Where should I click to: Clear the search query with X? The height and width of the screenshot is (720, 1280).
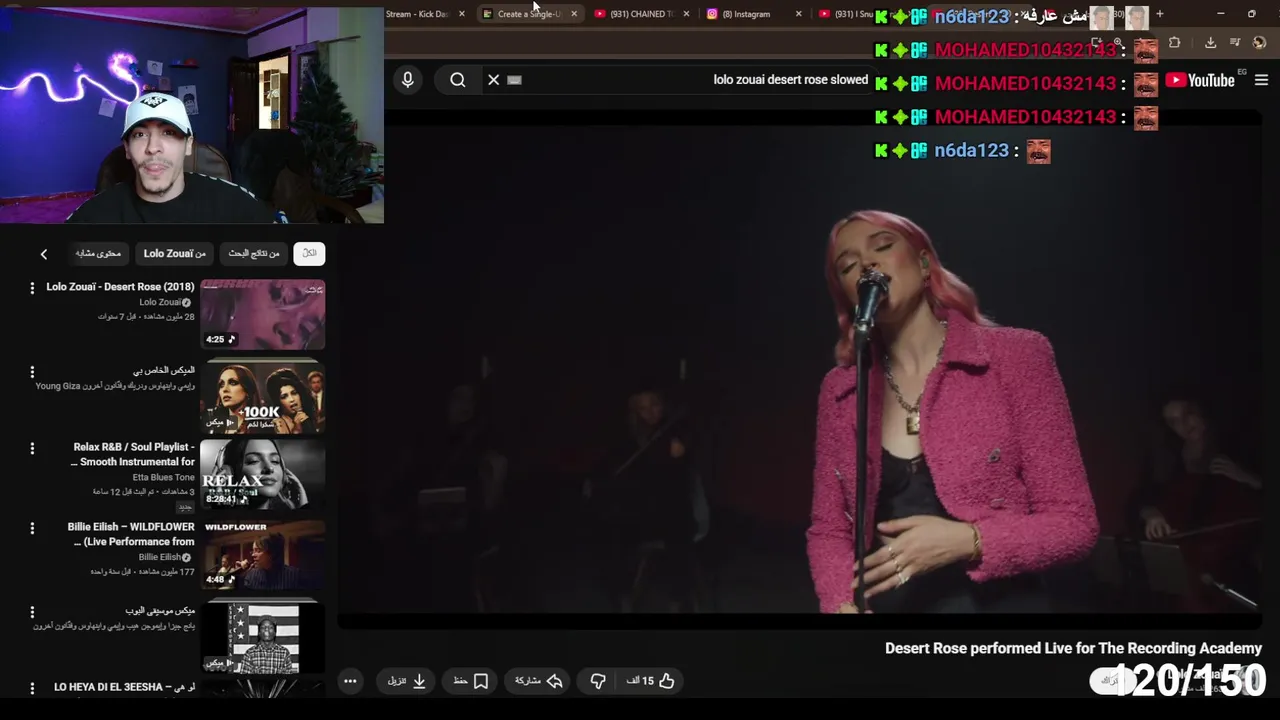(493, 80)
